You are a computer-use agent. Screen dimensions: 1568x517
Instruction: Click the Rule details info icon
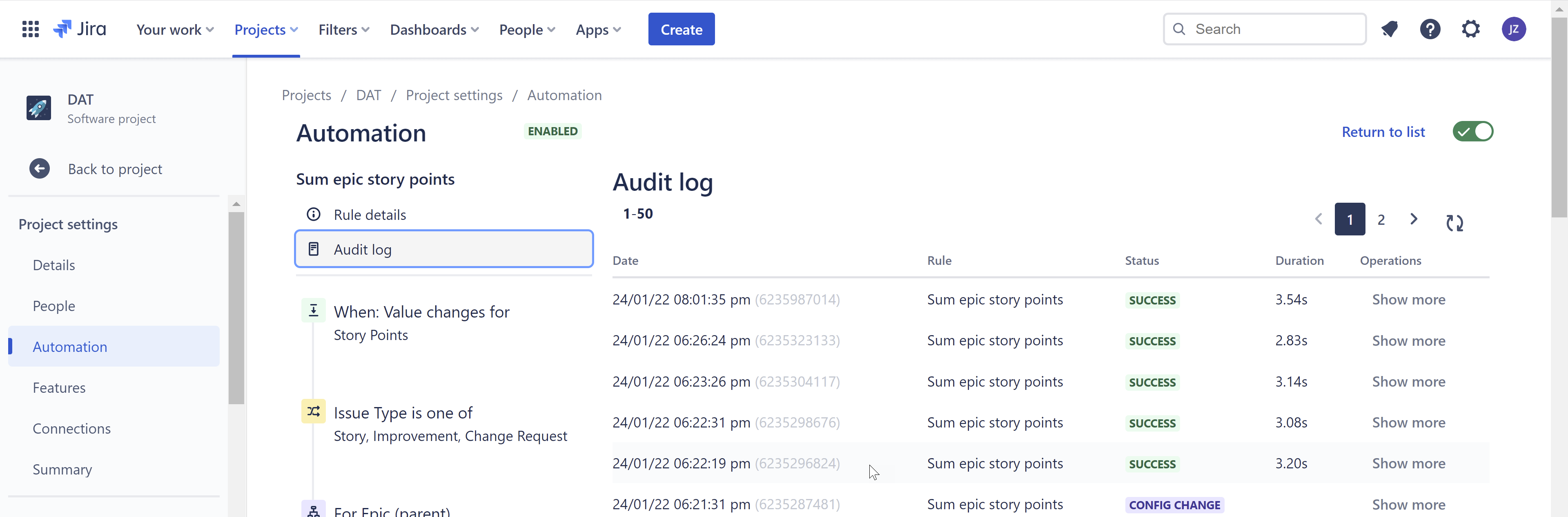[314, 214]
